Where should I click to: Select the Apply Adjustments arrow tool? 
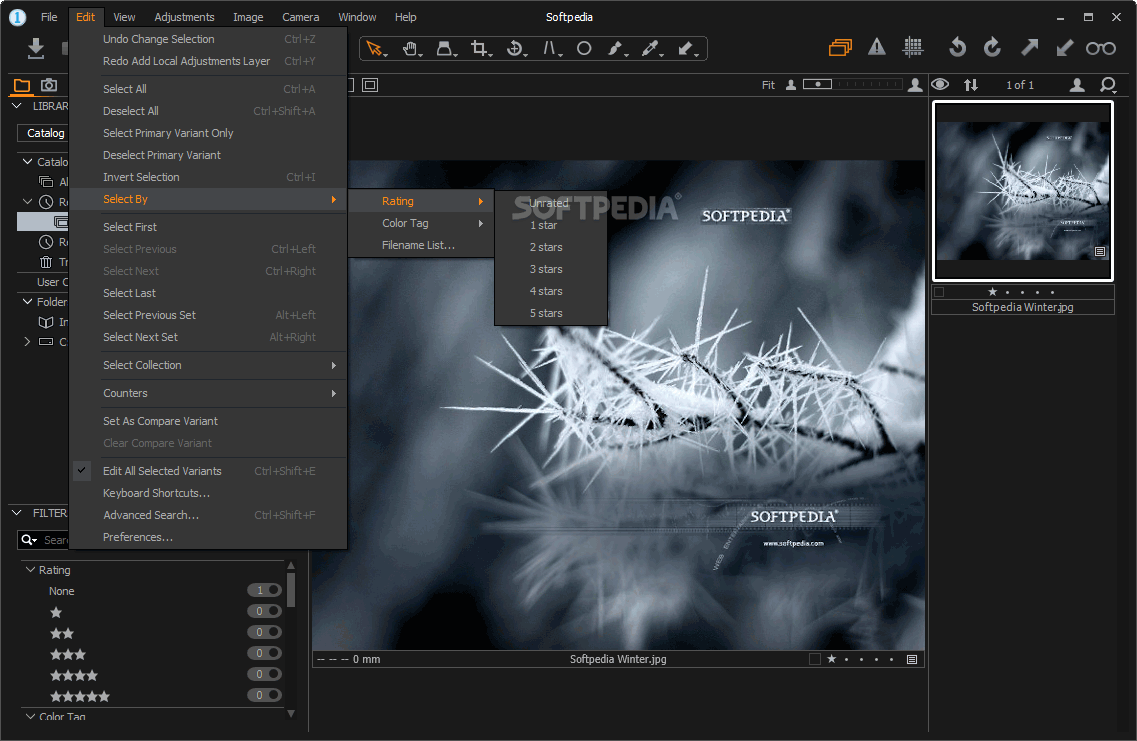(x=687, y=49)
